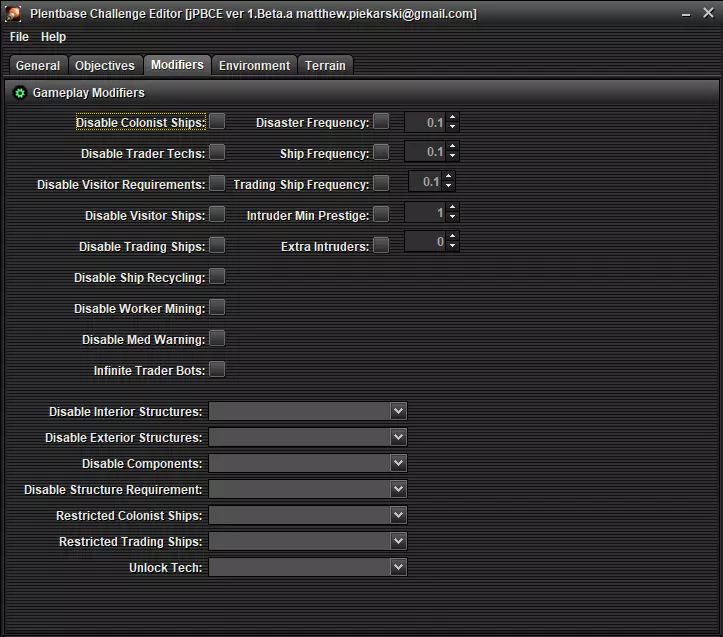Decrease Ship Frequency with down arrow
Viewport: 723px width, 637px height.
452,156
